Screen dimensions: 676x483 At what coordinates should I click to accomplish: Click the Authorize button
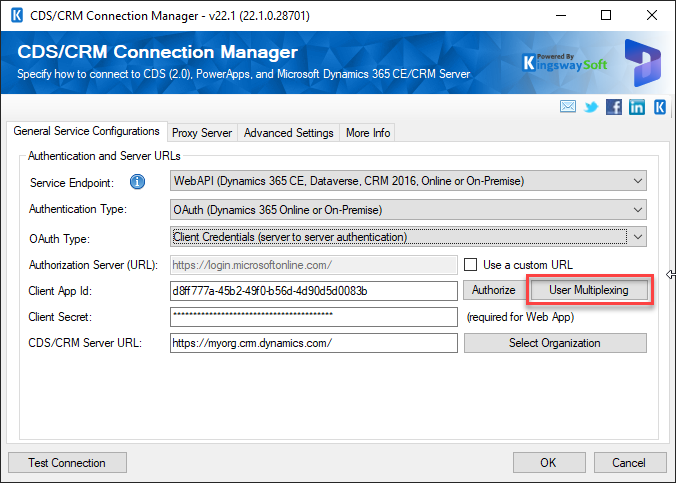pos(493,290)
